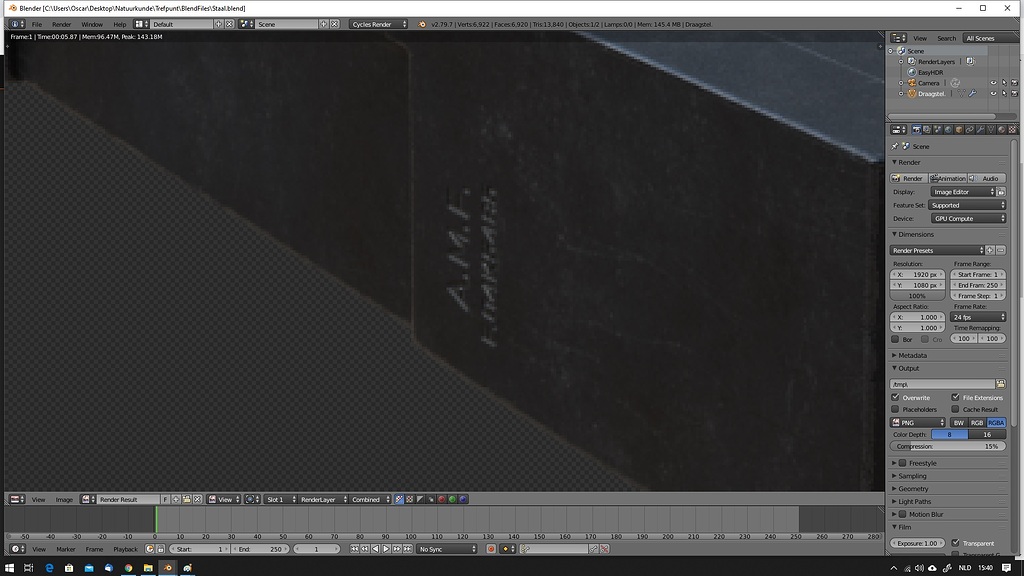
Task: Open Chrome from the Windows taskbar
Action: point(129,568)
